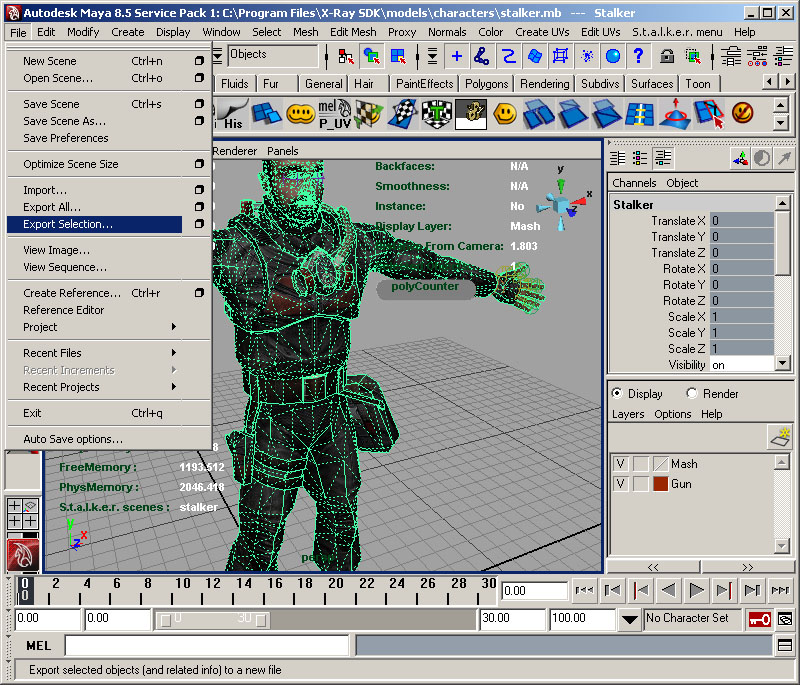Click the three-faced yellow smiley shelf icon
800x685 pixels.
coord(301,114)
